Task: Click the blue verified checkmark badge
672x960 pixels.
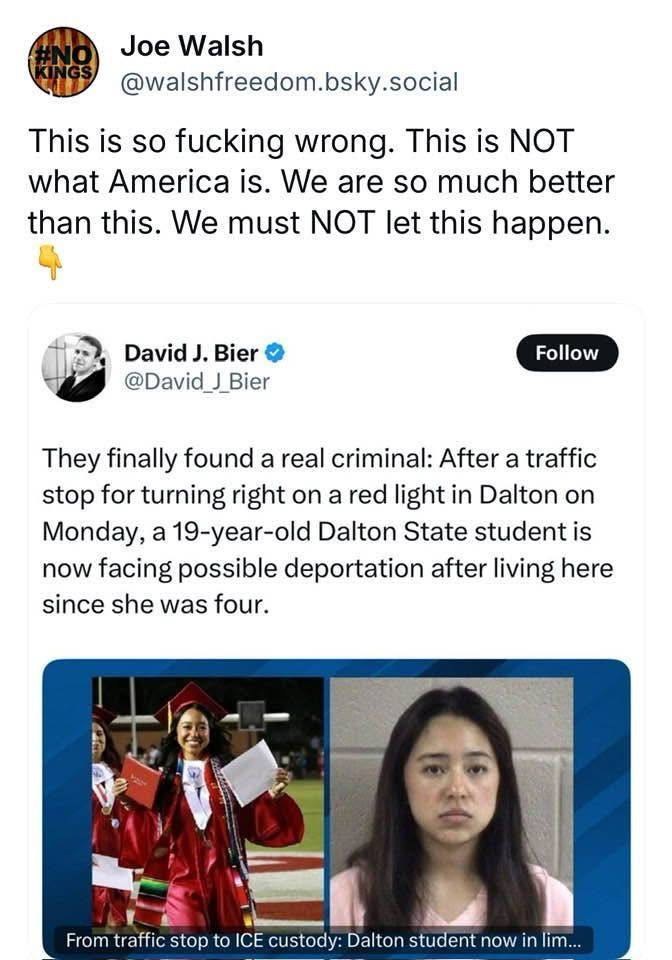Action: point(275,353)
